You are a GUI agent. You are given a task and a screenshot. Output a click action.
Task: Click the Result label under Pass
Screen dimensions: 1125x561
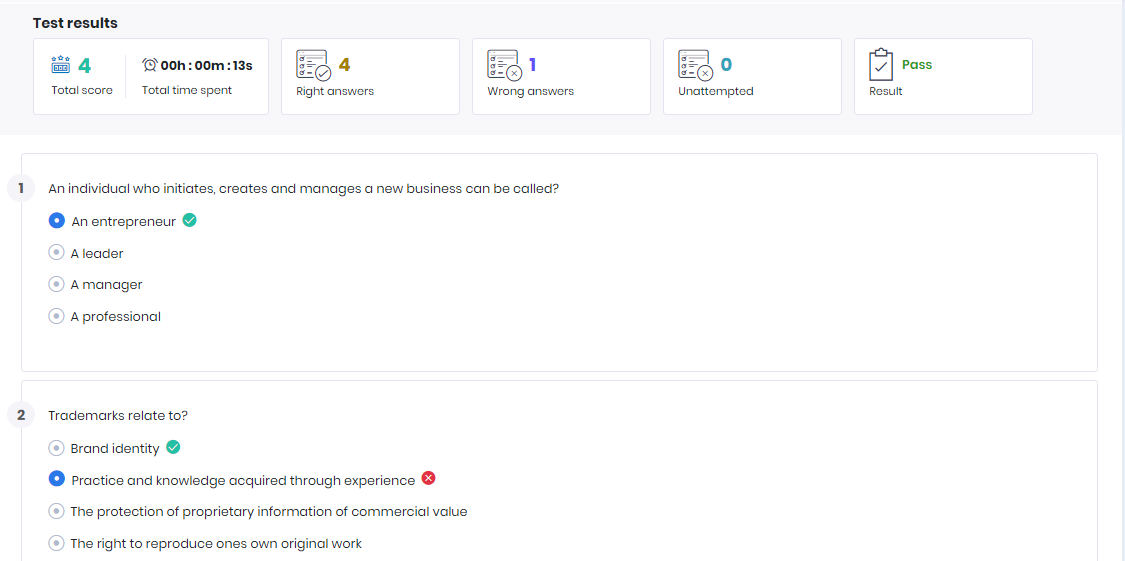[x=885, y=91]
